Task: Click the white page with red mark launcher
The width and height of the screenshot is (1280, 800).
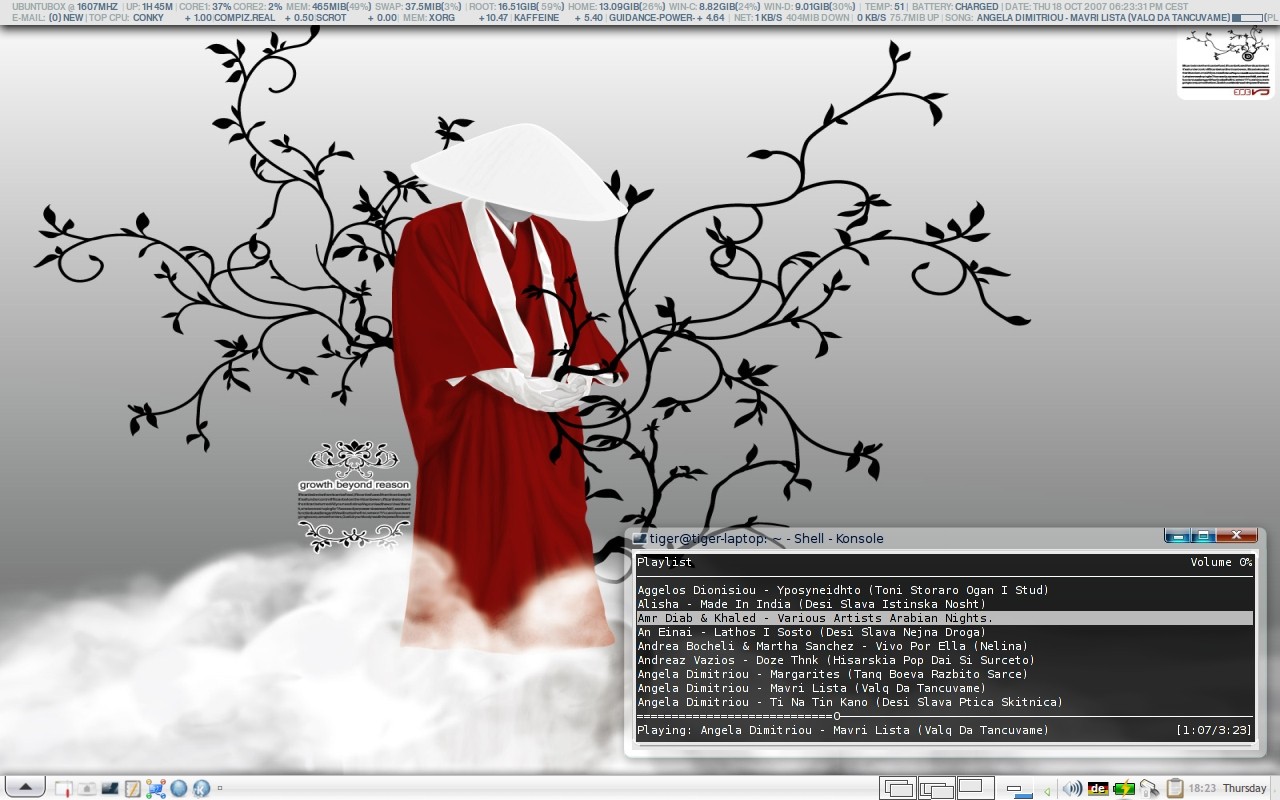Action: pos(64,788)
